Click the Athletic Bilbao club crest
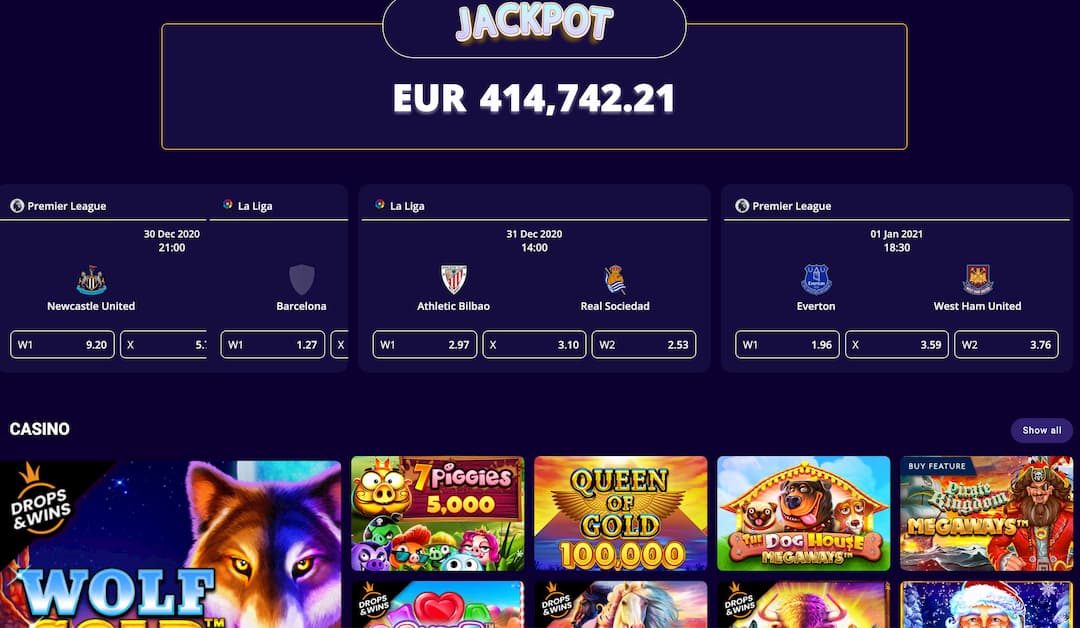Screen dimensions: 1080x628 point(453,280)
